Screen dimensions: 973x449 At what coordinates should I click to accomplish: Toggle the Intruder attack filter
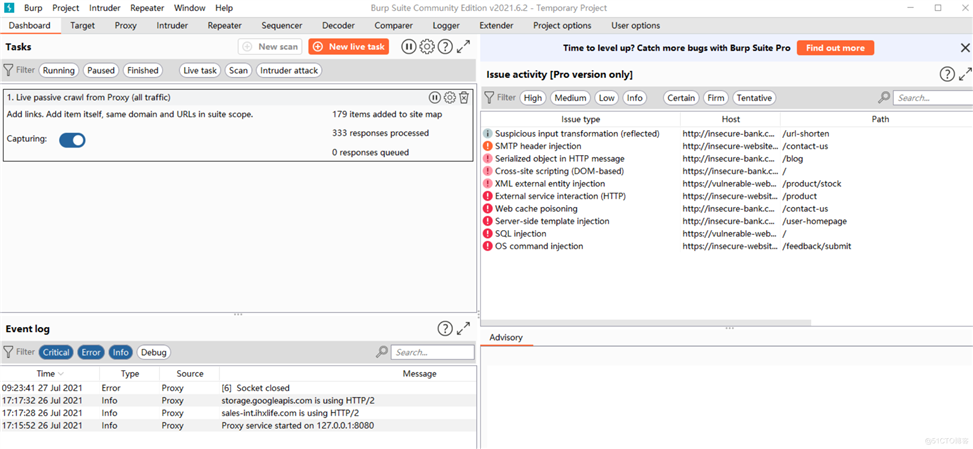(289, 70)
